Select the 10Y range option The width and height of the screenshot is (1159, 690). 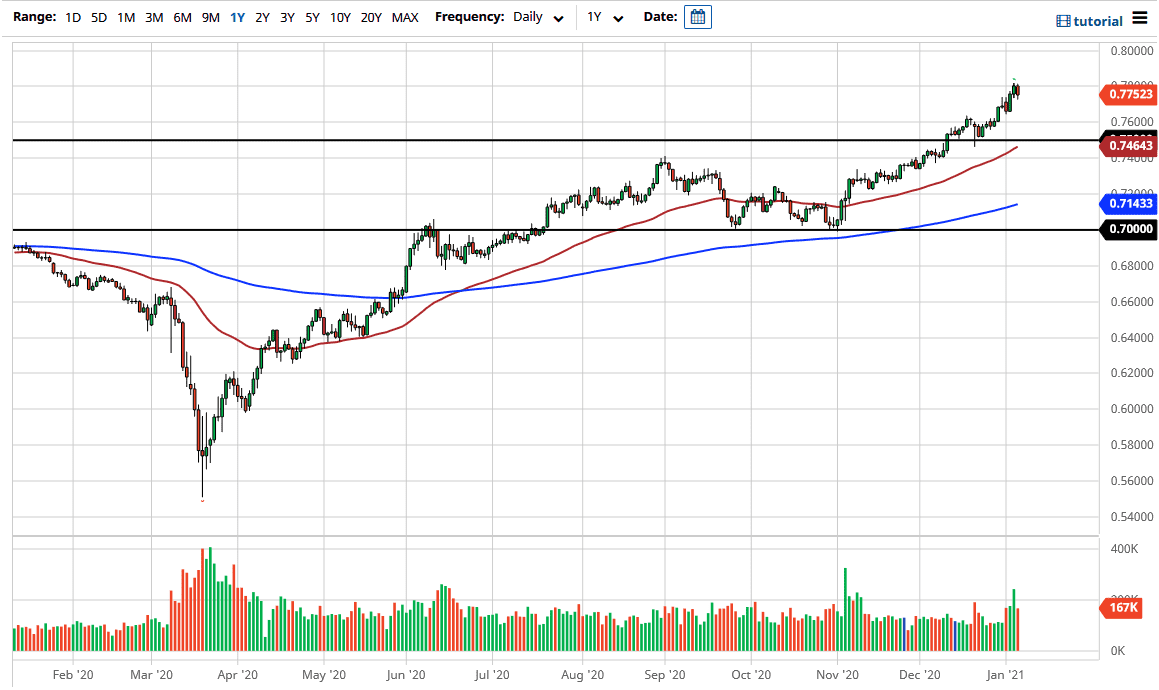point(338,17)
